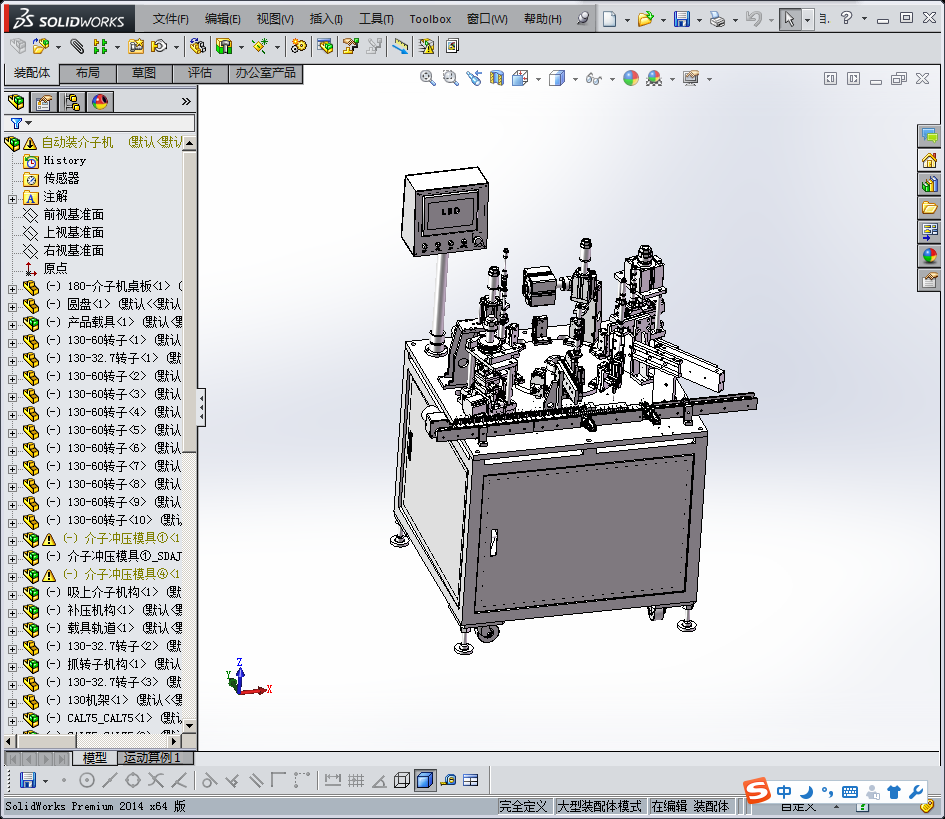
Task: Open the 插入(I) menu
Action: point(326,19)
